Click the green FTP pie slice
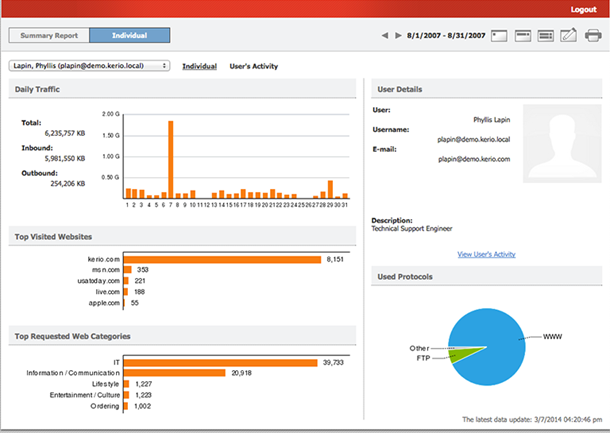Screen dimensions: 610x433 click(x=459, y=355)
